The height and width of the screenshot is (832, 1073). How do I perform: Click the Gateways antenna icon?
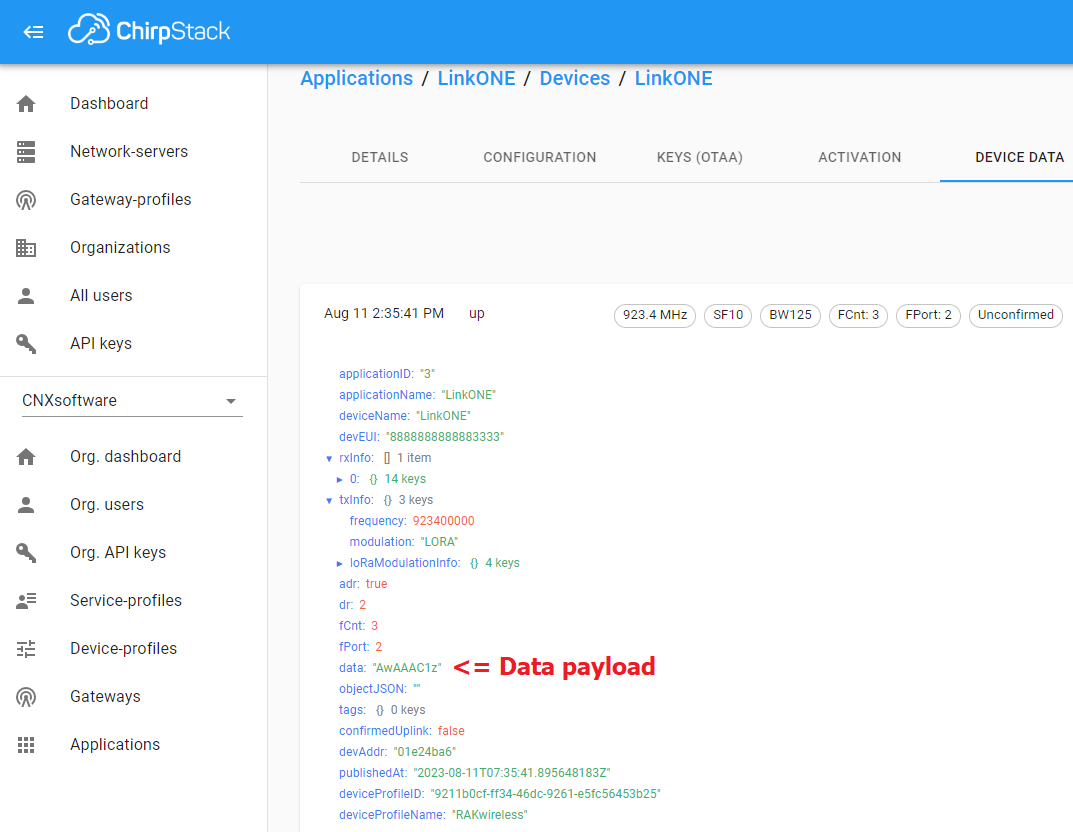point(26,697)
